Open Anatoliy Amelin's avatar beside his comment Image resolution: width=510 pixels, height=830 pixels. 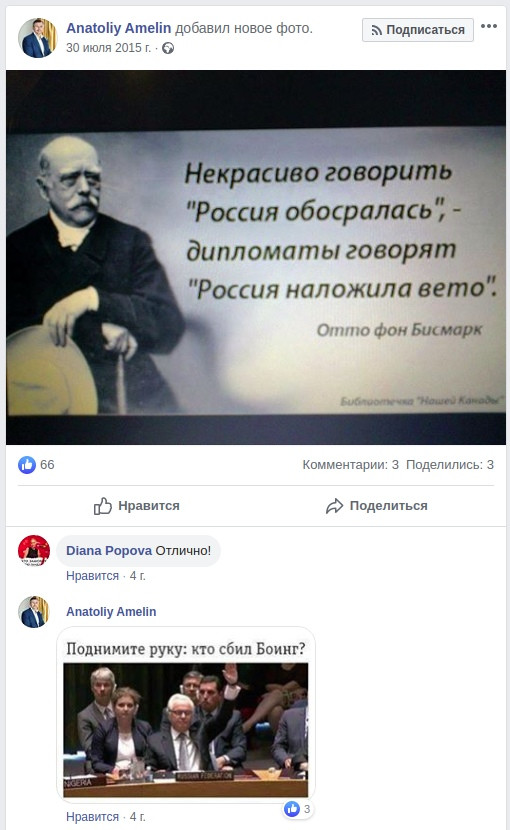pos(34,612)
